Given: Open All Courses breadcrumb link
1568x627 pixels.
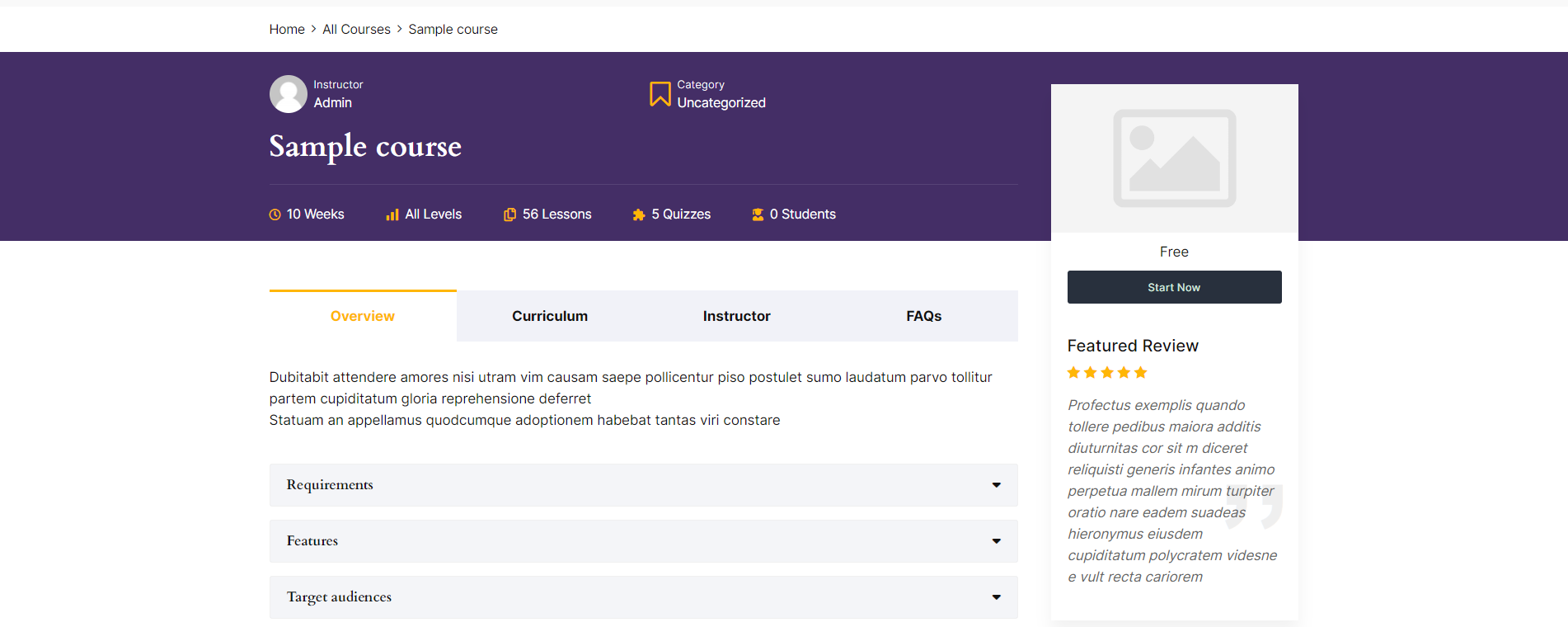Looking at the screenshot, I should click(x=356, y=30).
